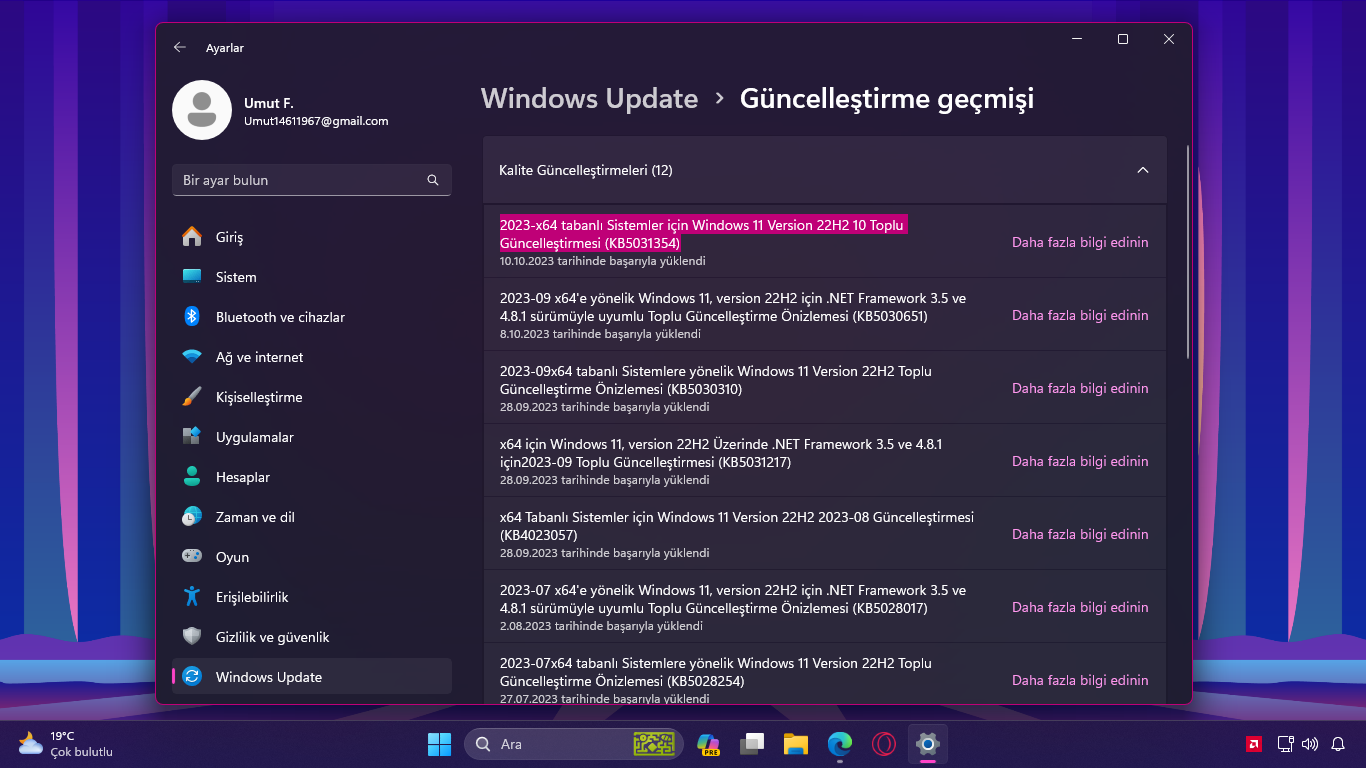The width and height of the screenshot is (1366, 768).
Task: Open Gizlilik ve güvenlik settings
Action: 312,637
